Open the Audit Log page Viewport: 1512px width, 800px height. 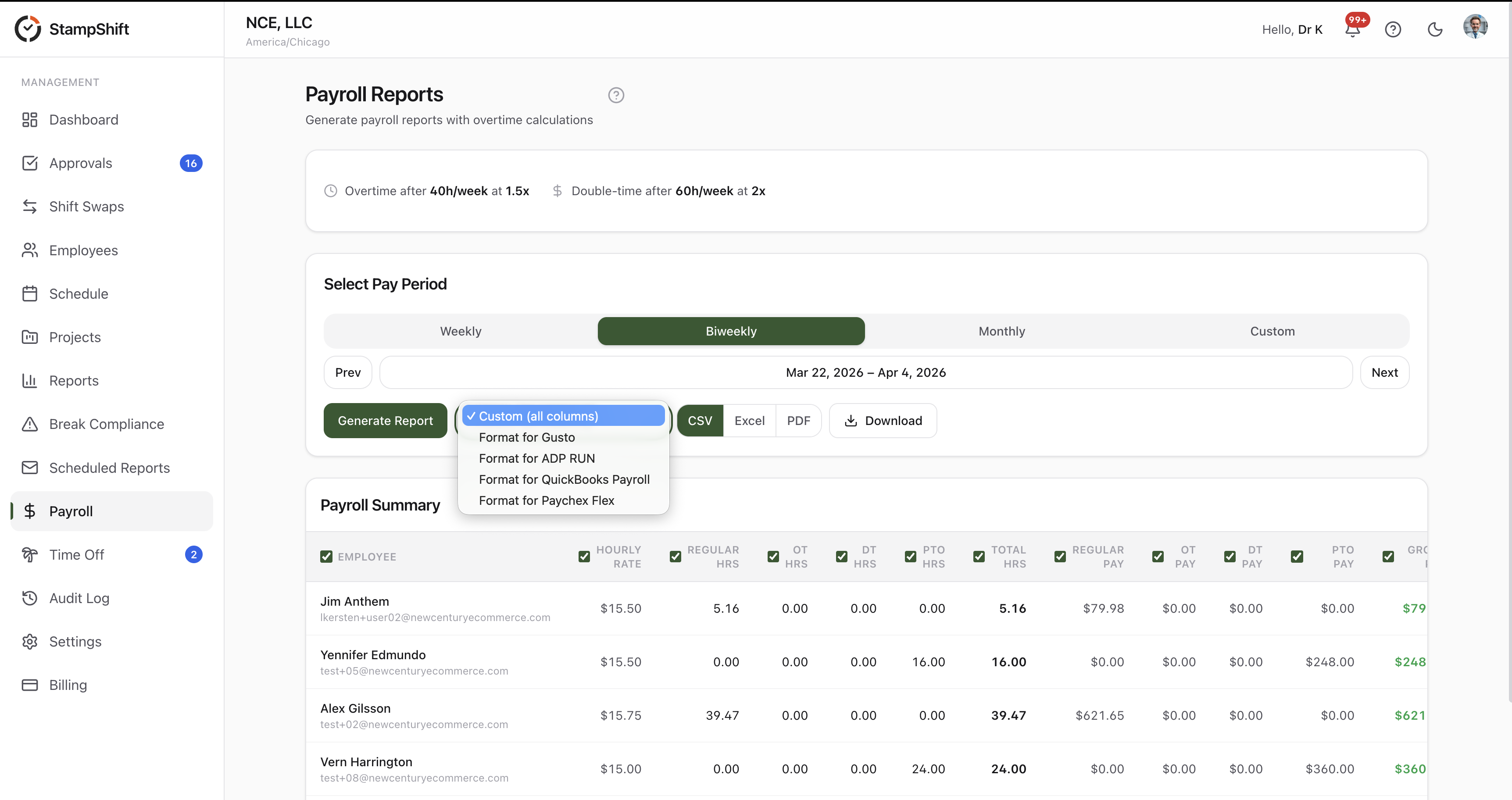point(111,598)
